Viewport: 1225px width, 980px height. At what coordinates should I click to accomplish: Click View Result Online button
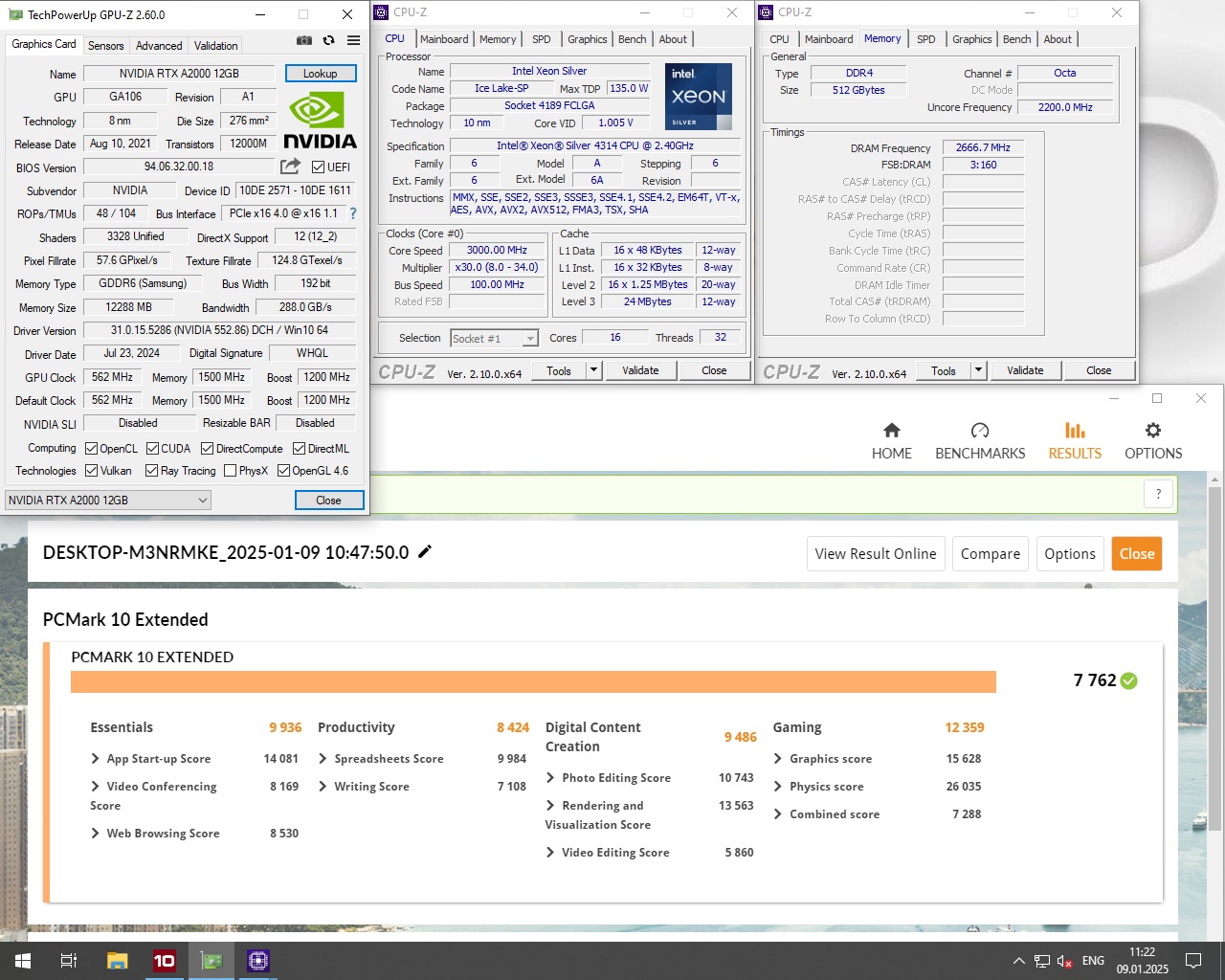click(x=876, y=553)
